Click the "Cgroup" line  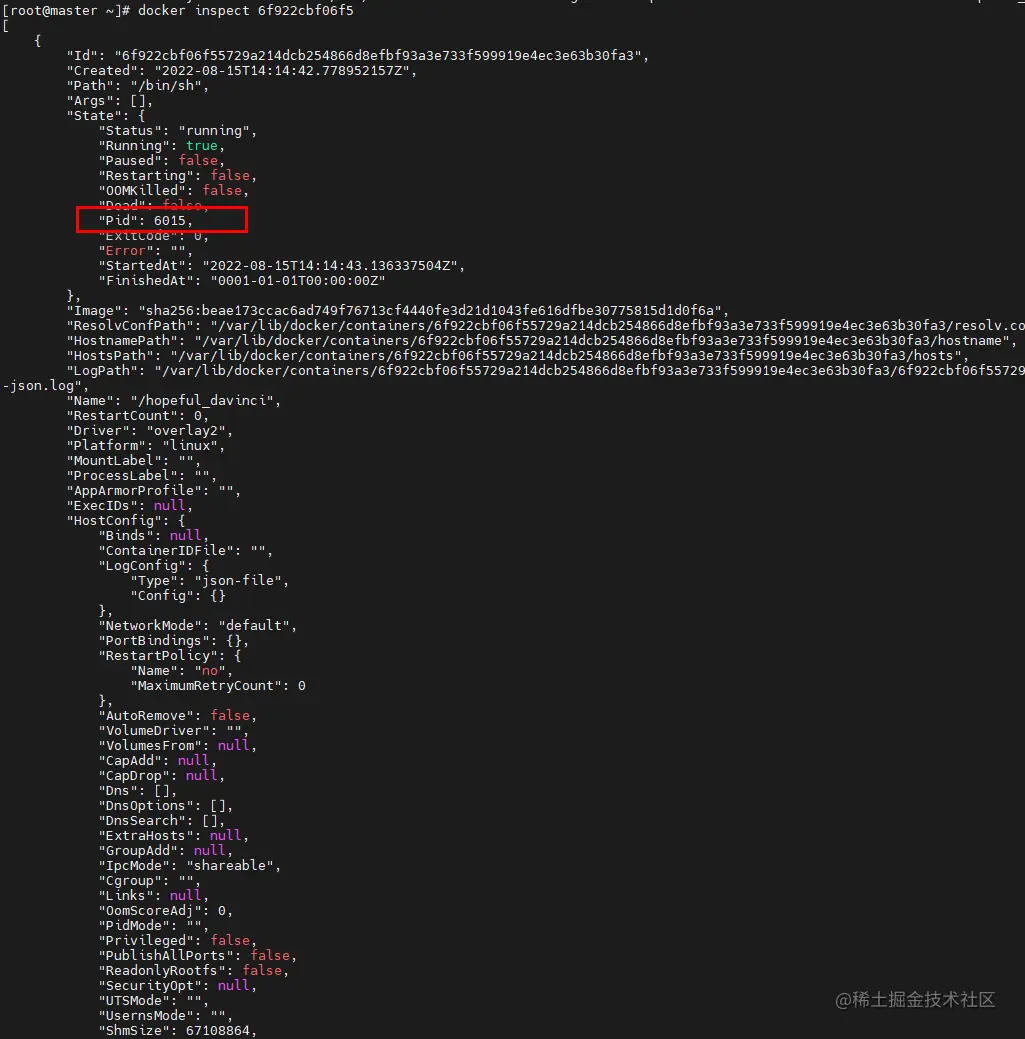150,881
